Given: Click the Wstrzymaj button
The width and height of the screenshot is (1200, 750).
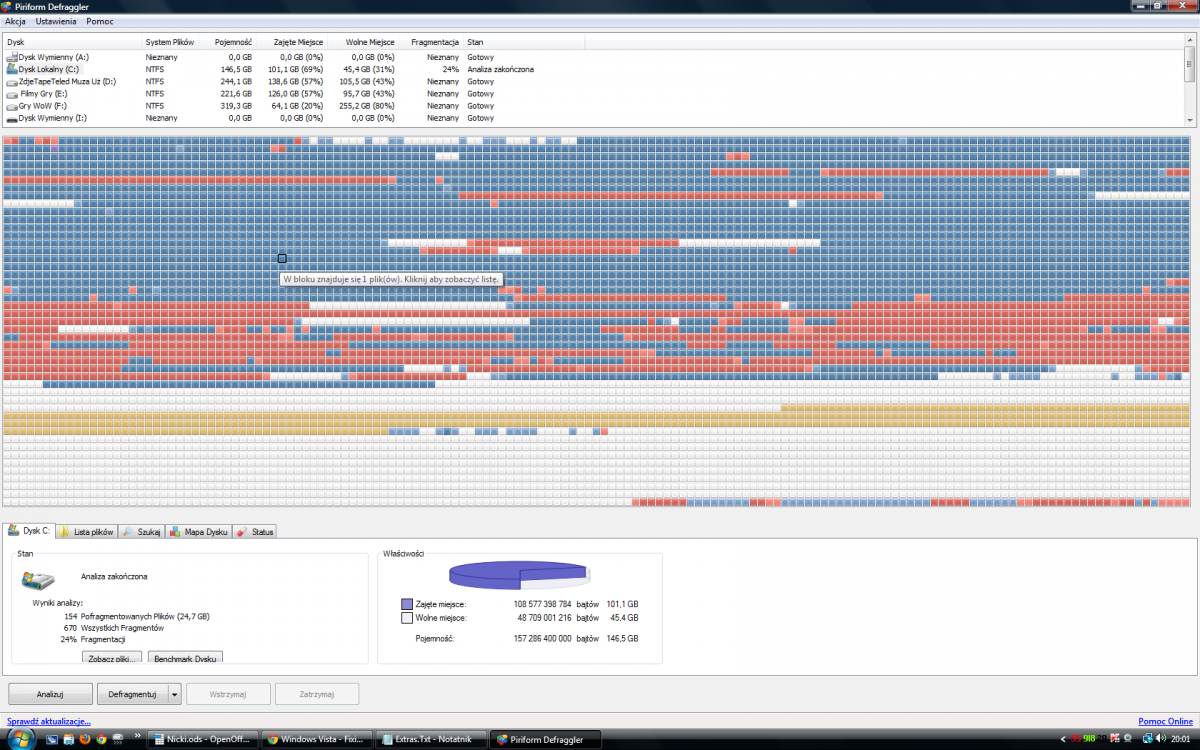Looking at the screenshot, I should 228,694.
